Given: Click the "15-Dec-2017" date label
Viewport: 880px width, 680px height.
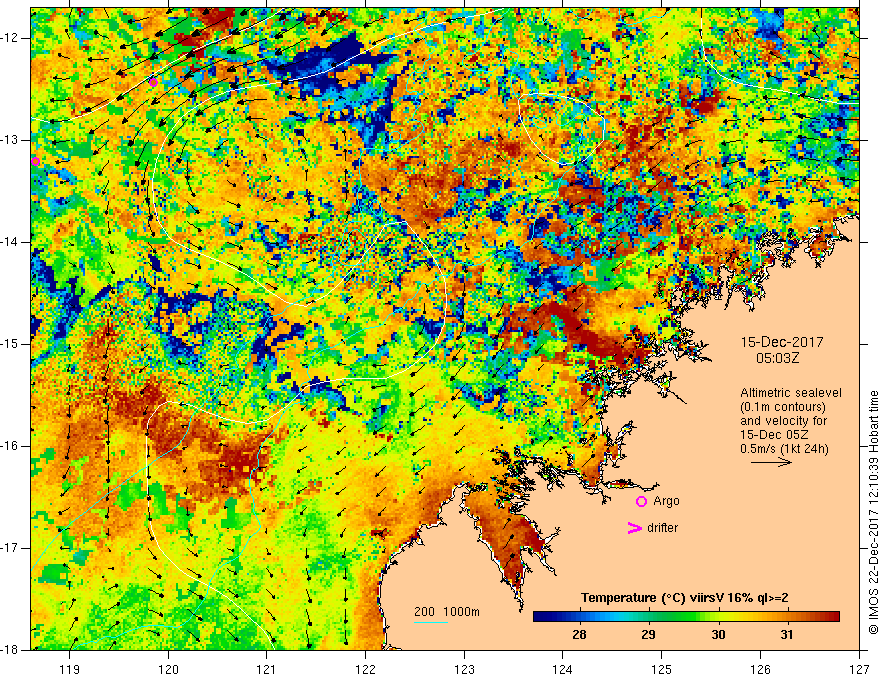Looking at the screenshot, I should tap(782, 342).
